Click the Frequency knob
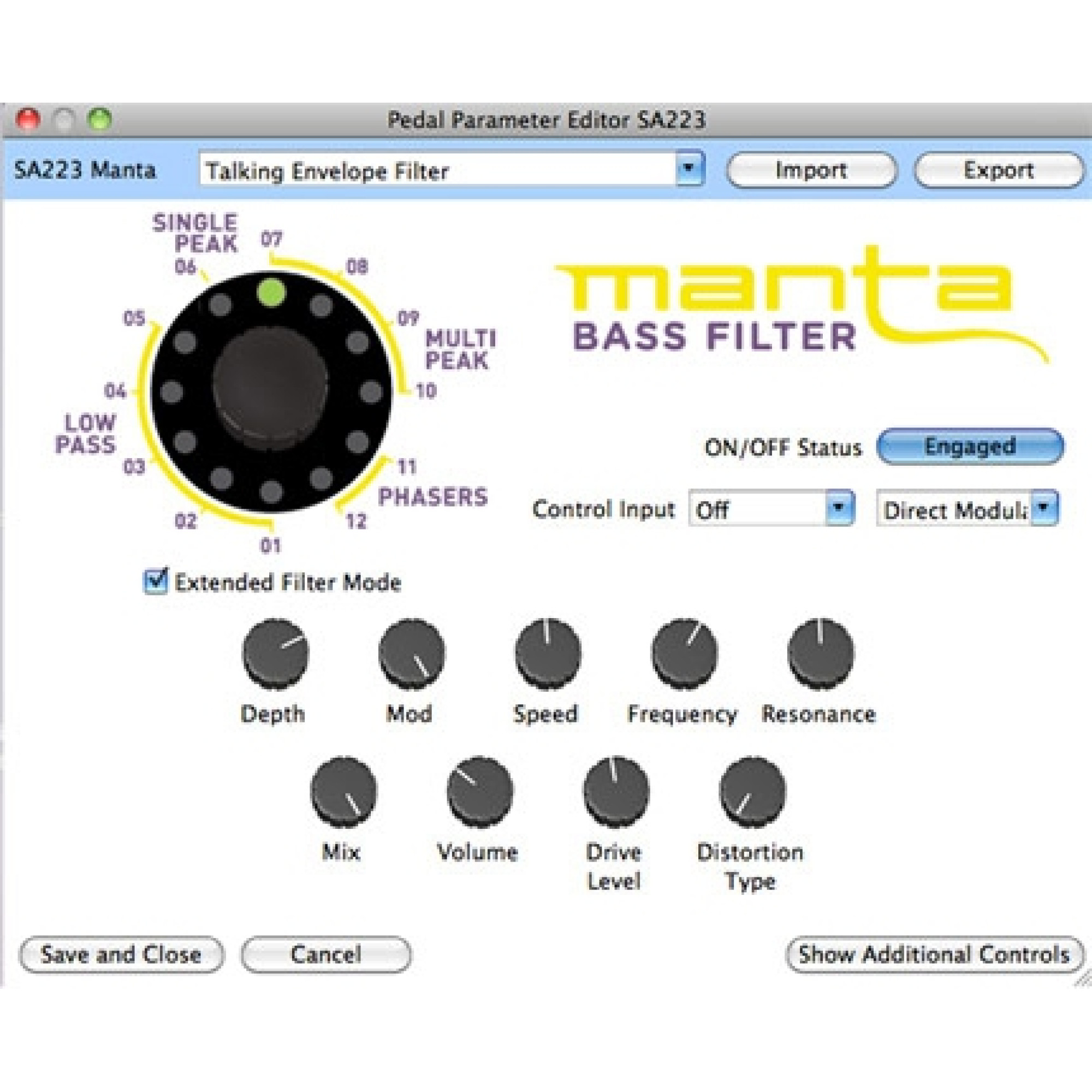Image resolution: width=1092 pixels, height=1092 pixels. 684,653
